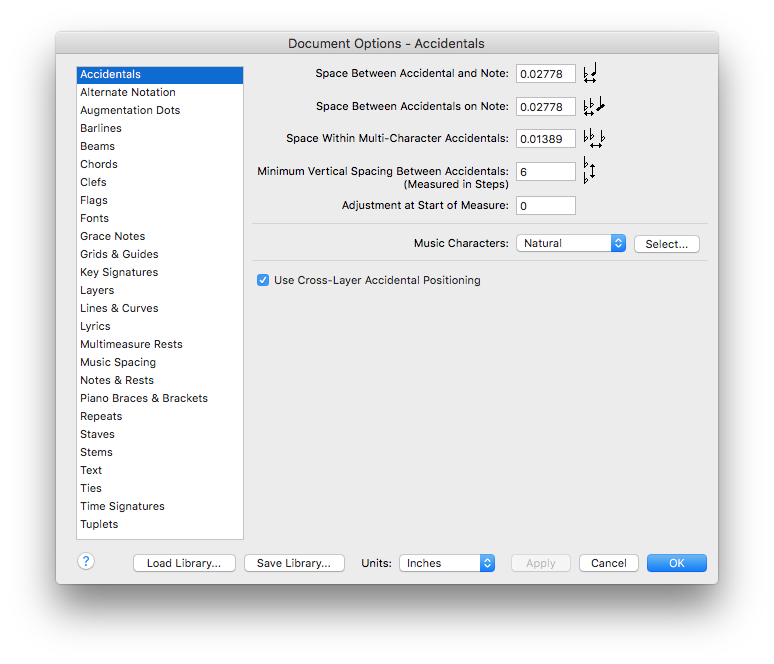Open the Units dropdown
Image resolution: width=774 pixels, height=664 pixels.
coord(447,563)
